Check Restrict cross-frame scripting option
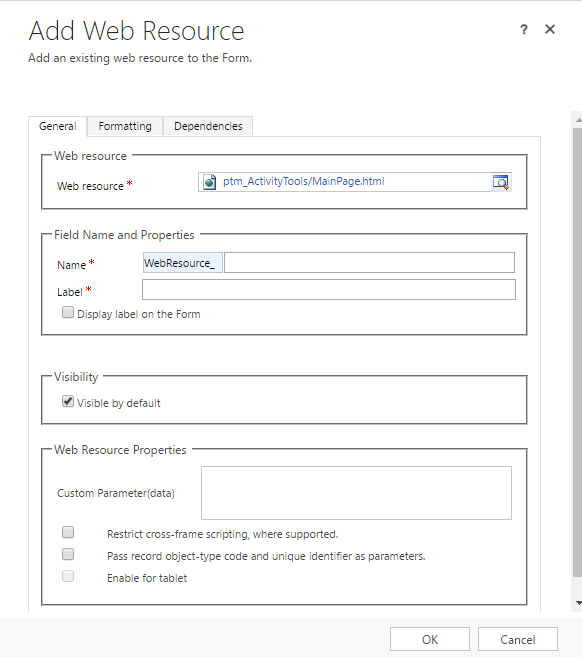Image resolution: width=582 pixels, height=657 pixels. (x=68, y=532)
